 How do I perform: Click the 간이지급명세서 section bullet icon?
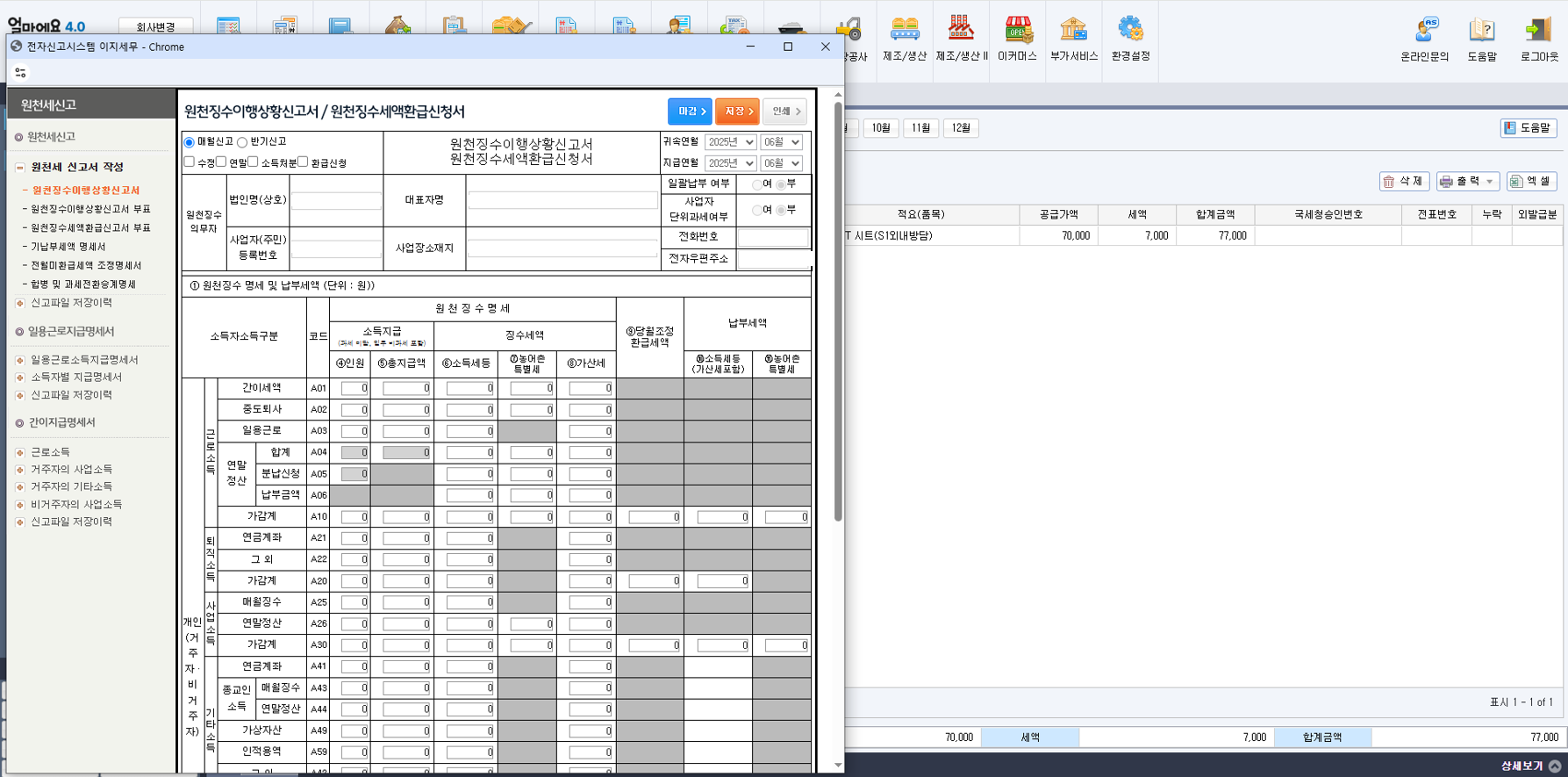[x=18, y=423]
